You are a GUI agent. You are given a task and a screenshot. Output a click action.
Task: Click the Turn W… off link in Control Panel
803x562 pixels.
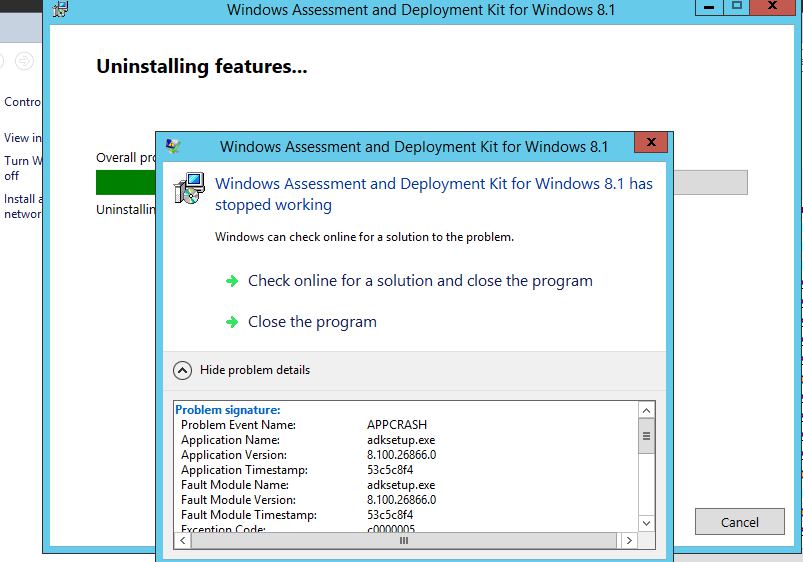coord(23,168)
